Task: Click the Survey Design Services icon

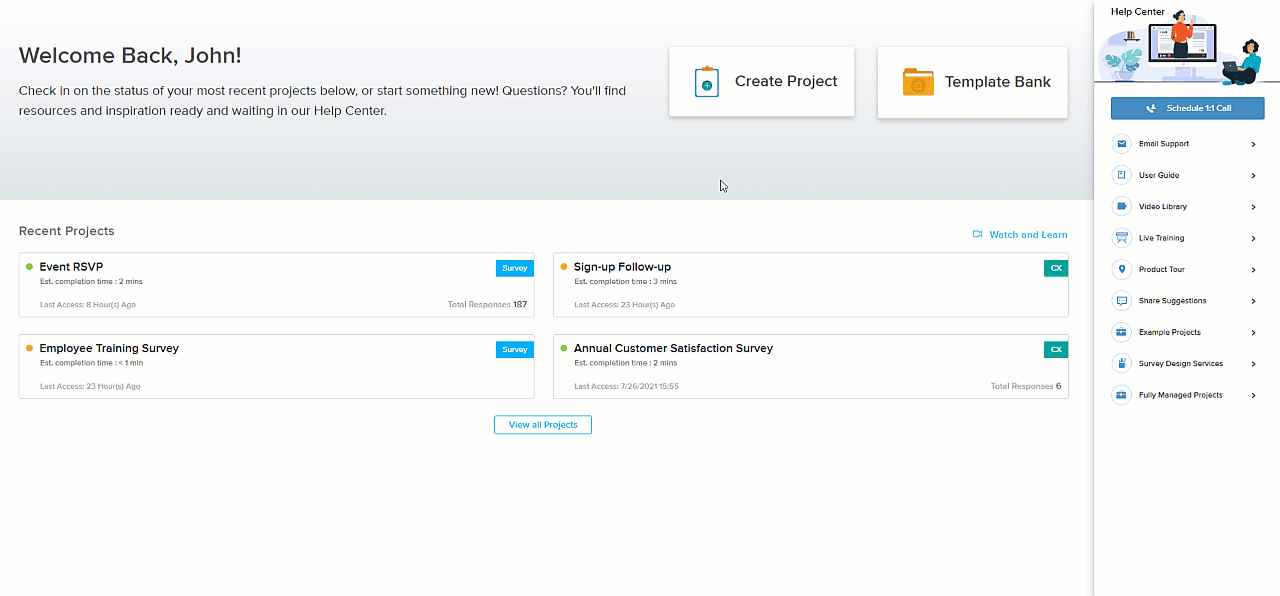Action: 1121,364
